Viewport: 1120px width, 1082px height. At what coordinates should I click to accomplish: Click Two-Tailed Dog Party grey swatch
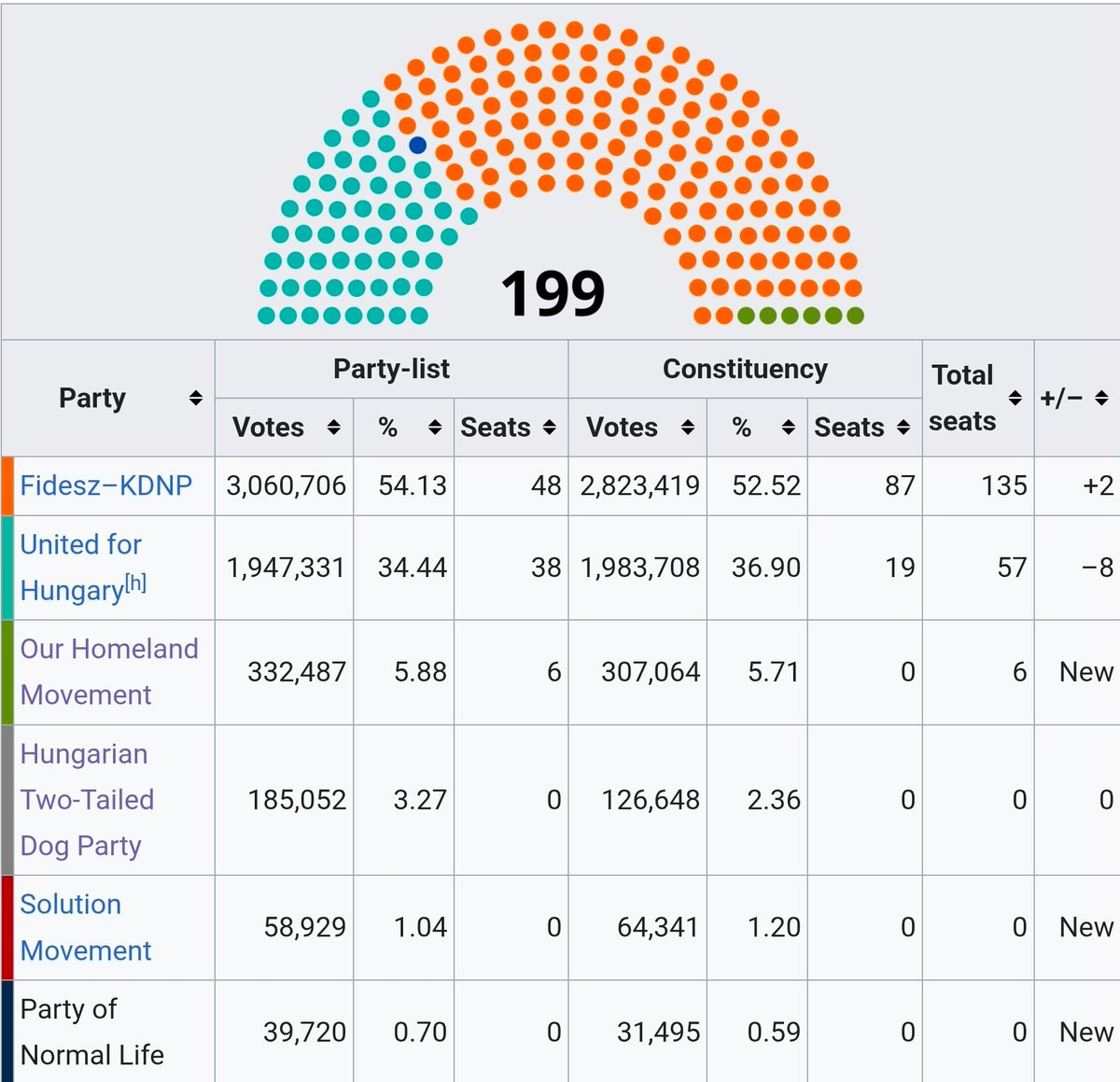(7, 800)
